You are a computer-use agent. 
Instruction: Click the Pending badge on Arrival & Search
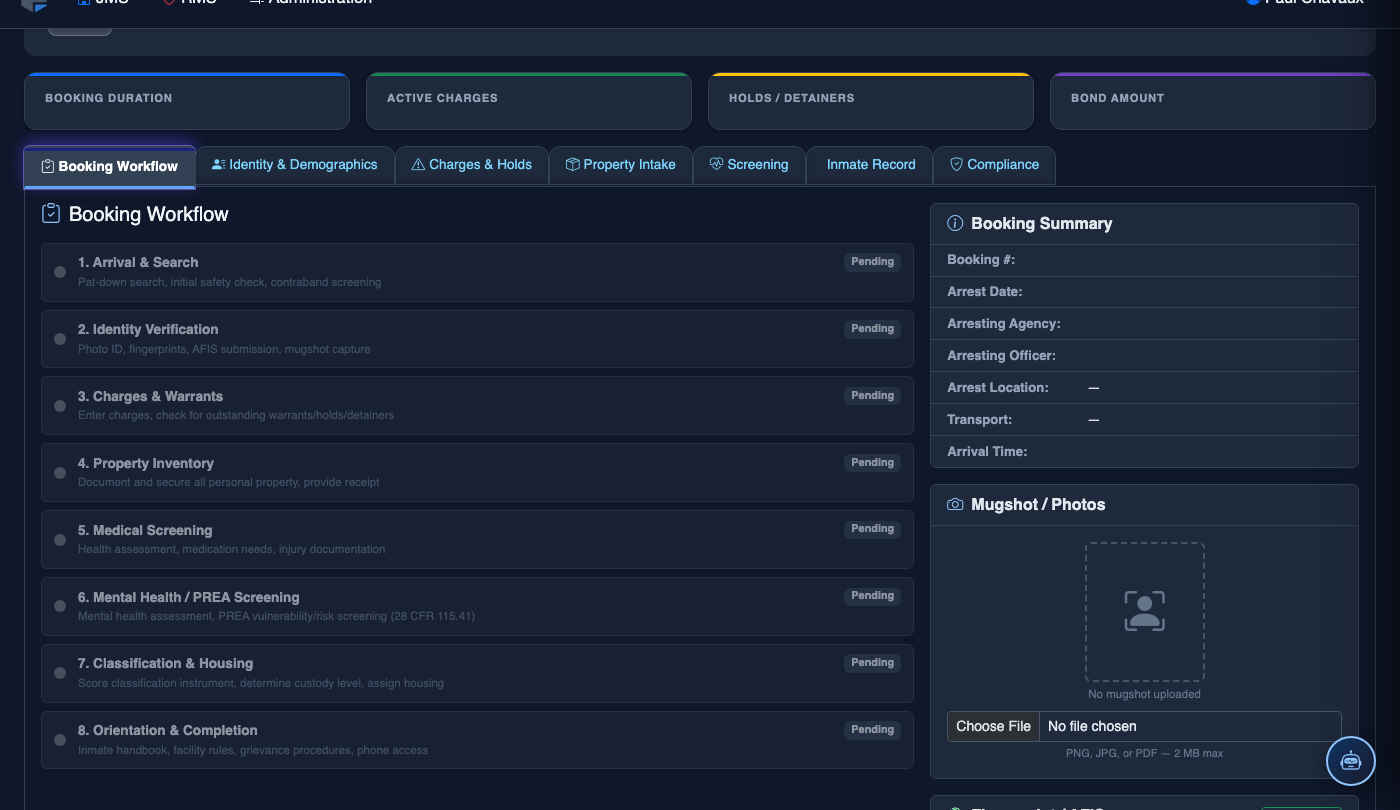[873, 262]
